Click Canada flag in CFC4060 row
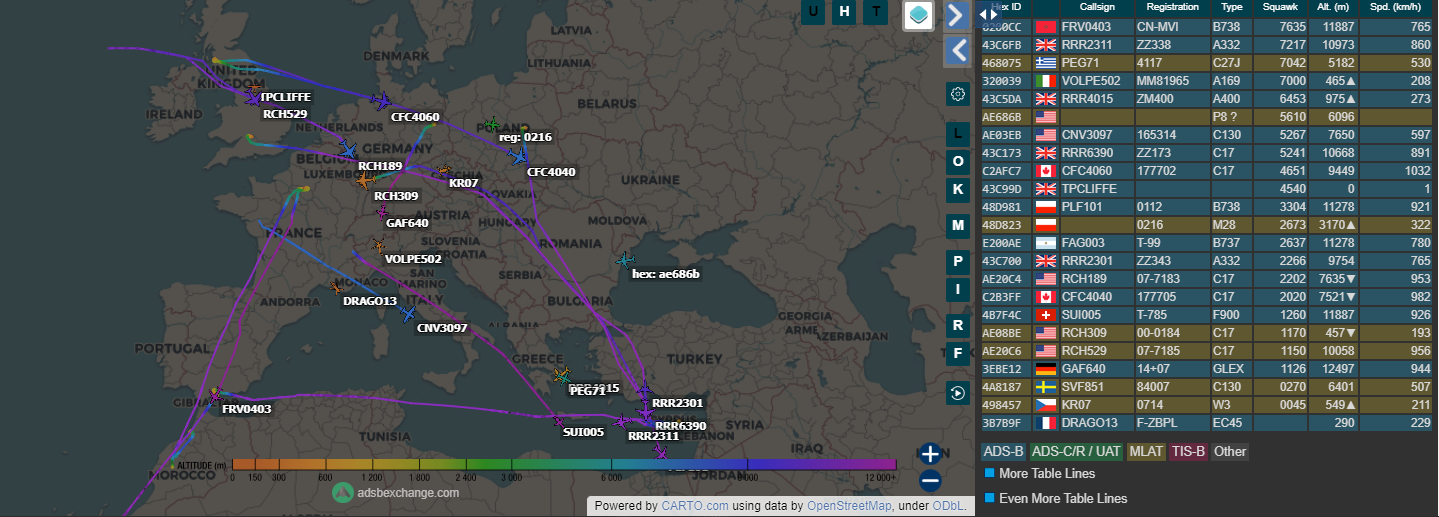1439x517 pixels. point(1046,171)
